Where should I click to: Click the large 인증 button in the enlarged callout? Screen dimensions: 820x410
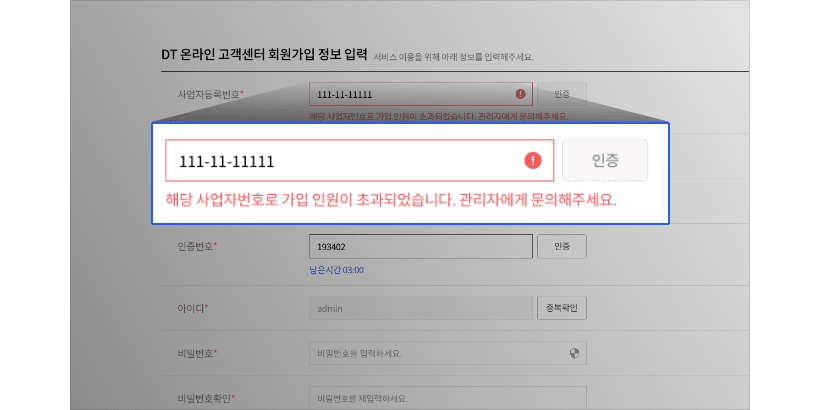pyautogui.click(x=605, y=160)
